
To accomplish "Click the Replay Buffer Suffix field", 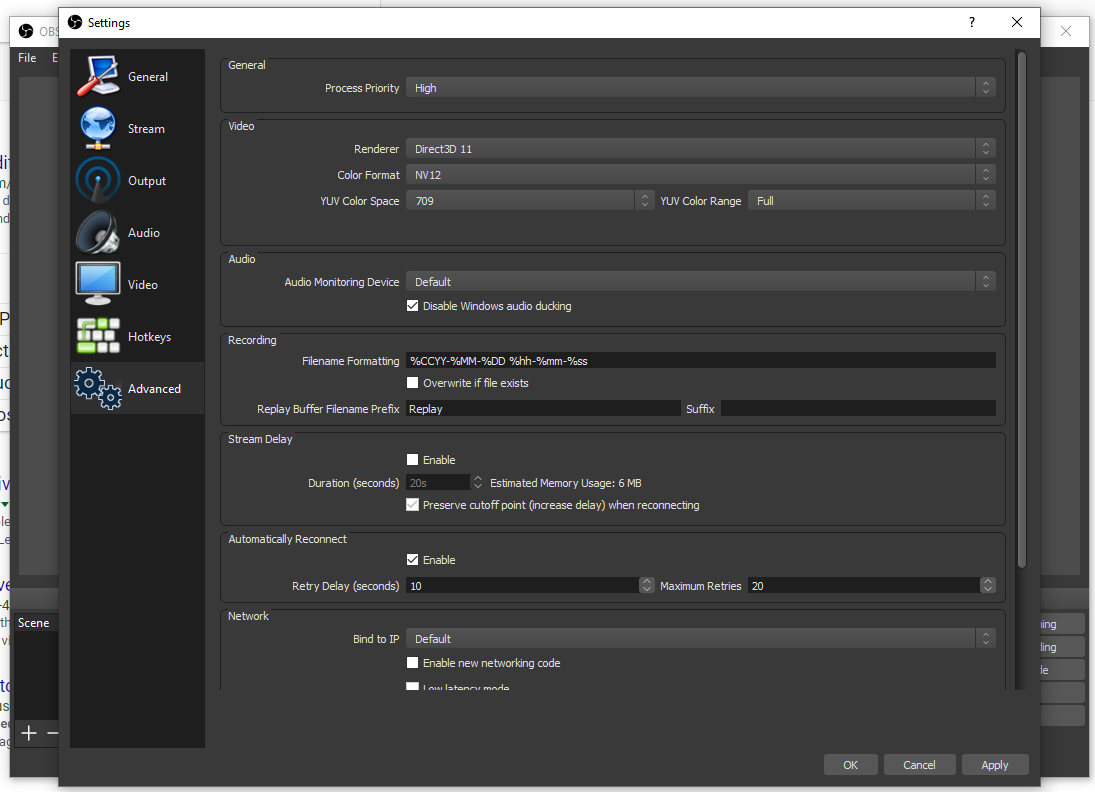I will [x=858, y=409].
